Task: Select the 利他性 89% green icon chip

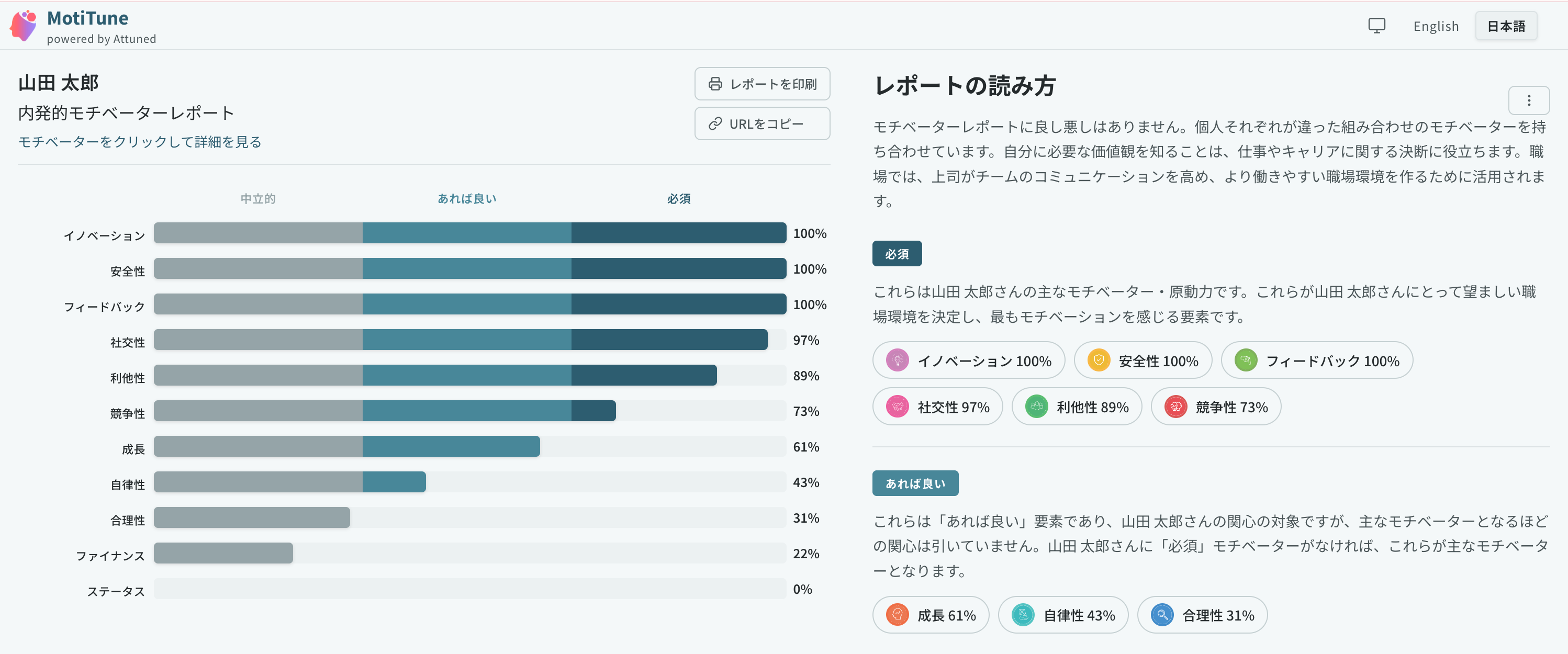Action: (x=1076, y=407)
